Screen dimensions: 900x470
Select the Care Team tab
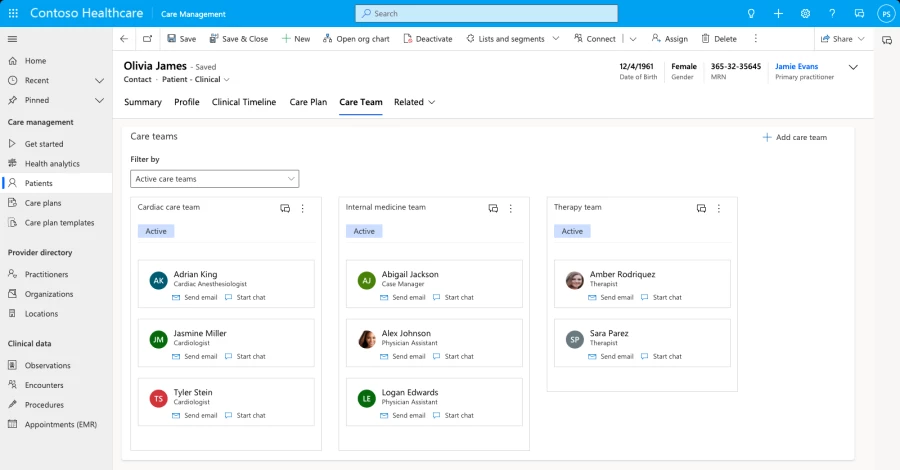click(x=360, y=102)
